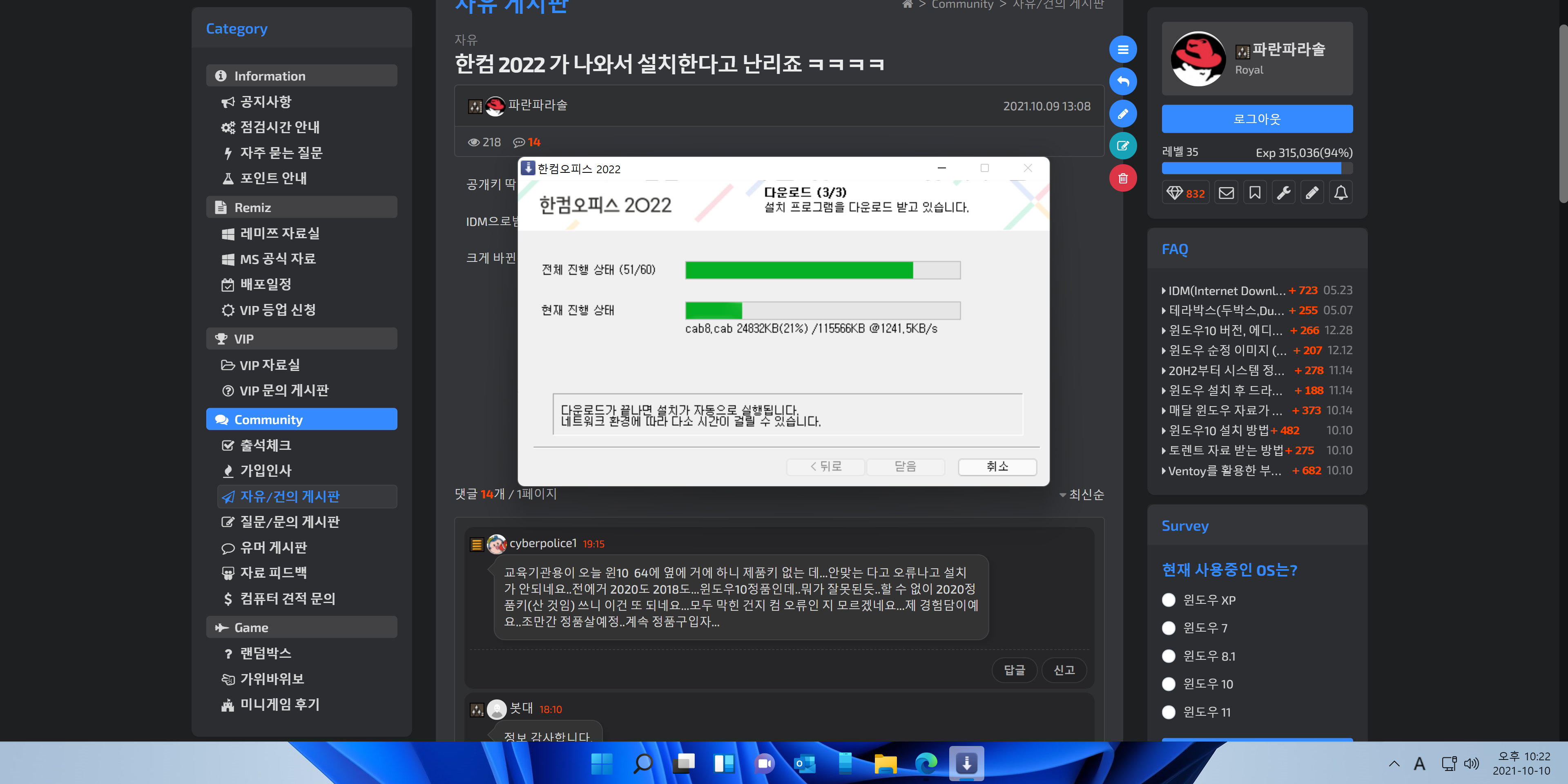Image resolution: width=1568 pixels, height=784 pixels.
Task: Open the envelope messages icon in profile panel
Action: pyautogui.click(x=1226, y=193)
